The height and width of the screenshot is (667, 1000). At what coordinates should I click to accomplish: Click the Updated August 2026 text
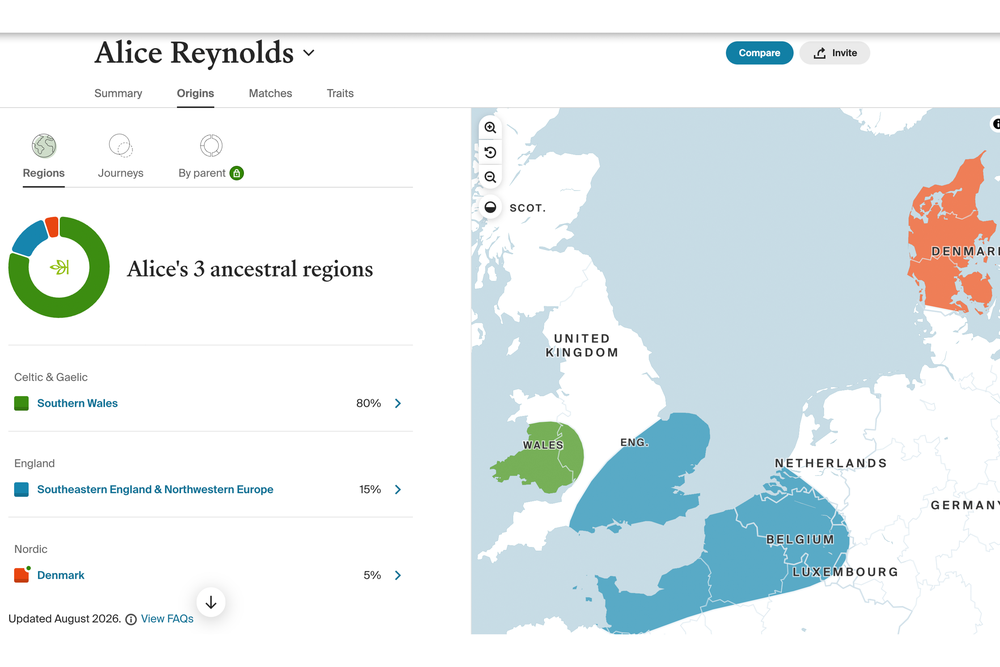tap(64, 619)
